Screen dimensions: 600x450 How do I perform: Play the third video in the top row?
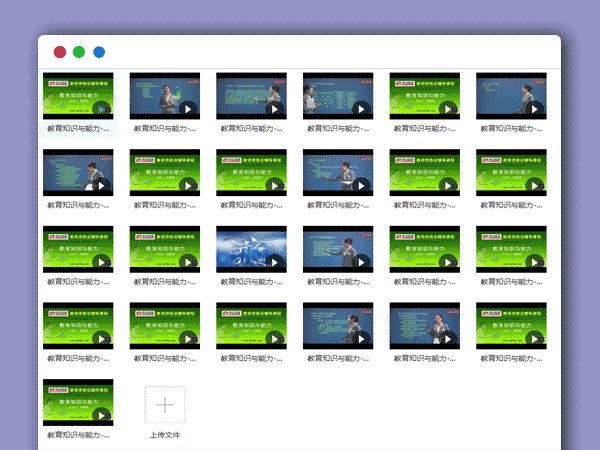[x=273, y=108]
